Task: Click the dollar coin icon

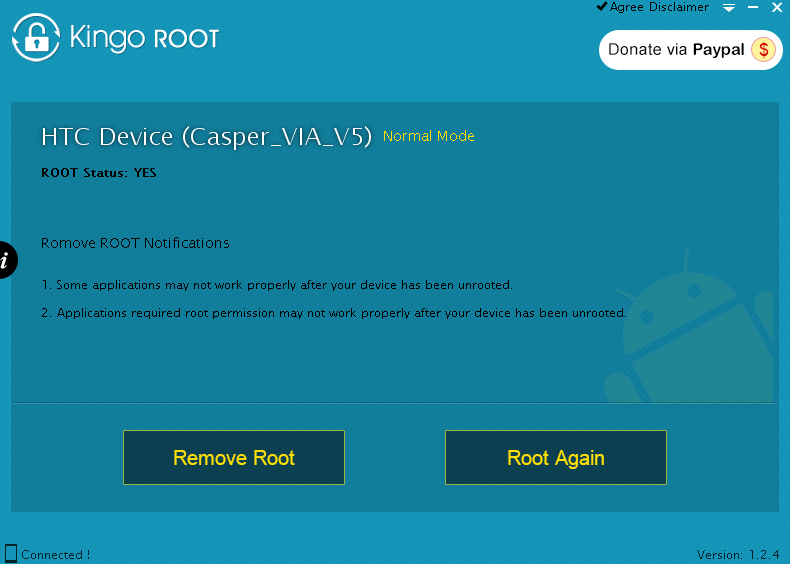Action: tap(763, 49)
